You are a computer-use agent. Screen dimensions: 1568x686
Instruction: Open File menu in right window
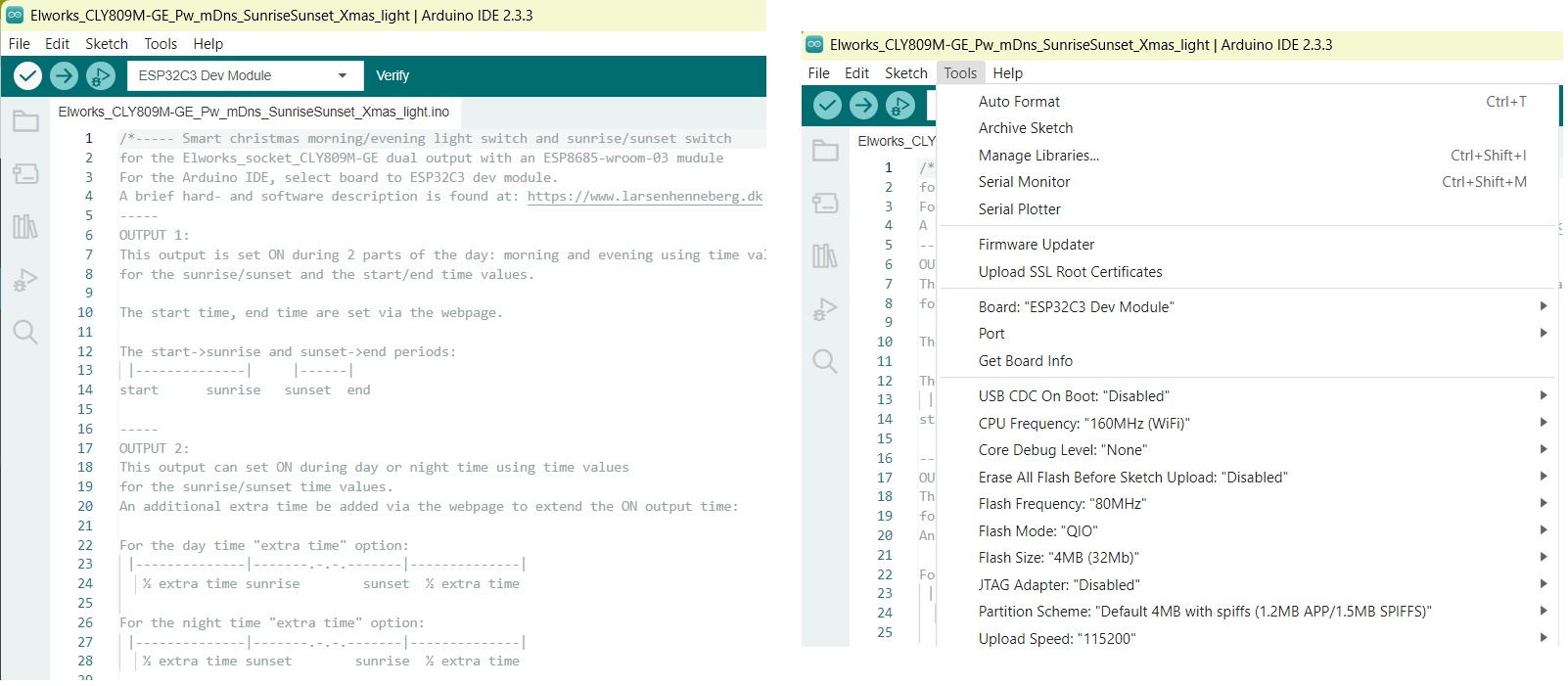(x=819, y=73)
